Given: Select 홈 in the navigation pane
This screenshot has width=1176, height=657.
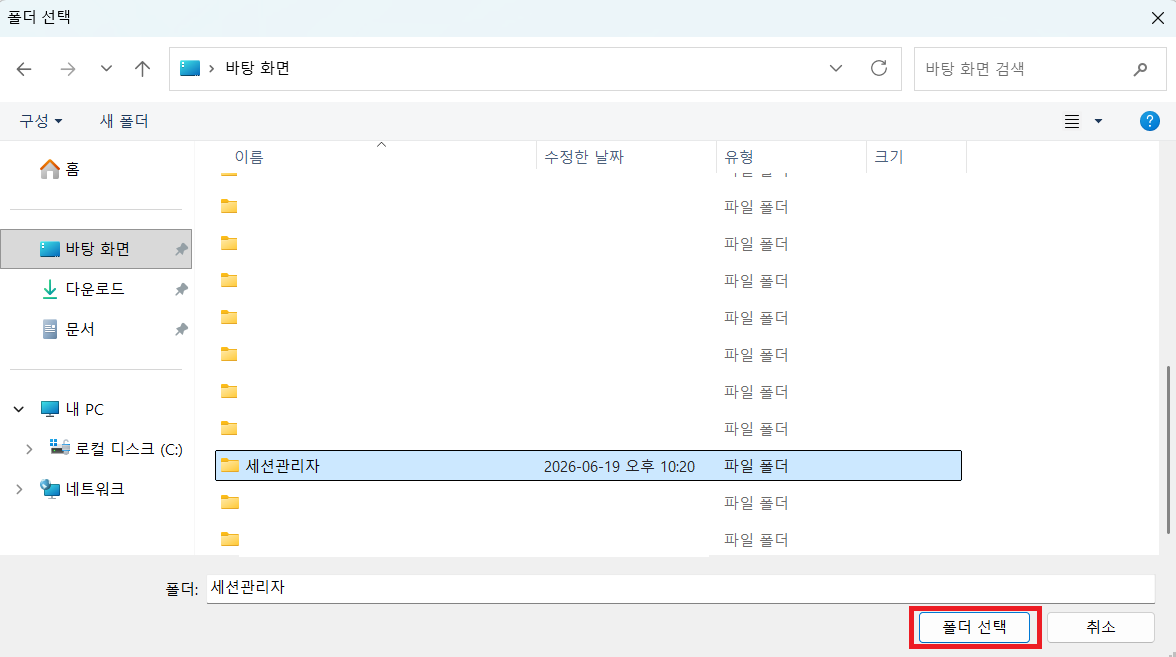Looking at the screenshot, I should 60,169.
